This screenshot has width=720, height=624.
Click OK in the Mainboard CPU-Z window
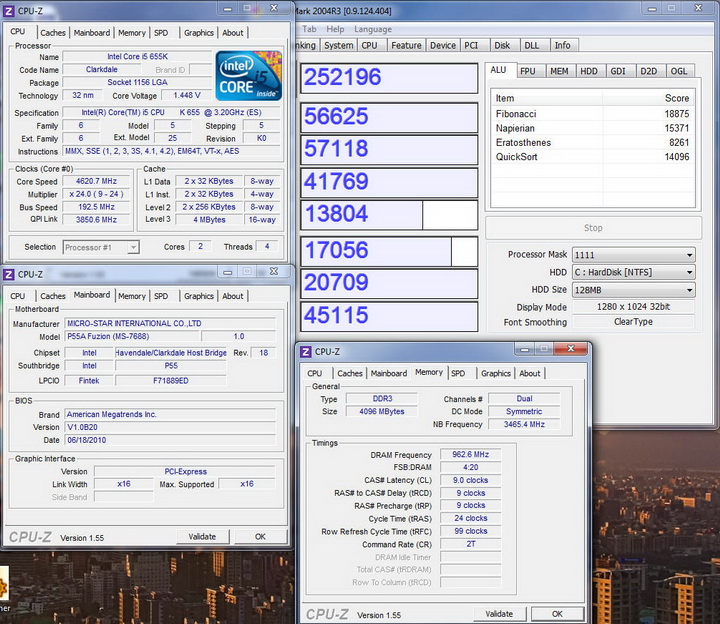(260, 536)
